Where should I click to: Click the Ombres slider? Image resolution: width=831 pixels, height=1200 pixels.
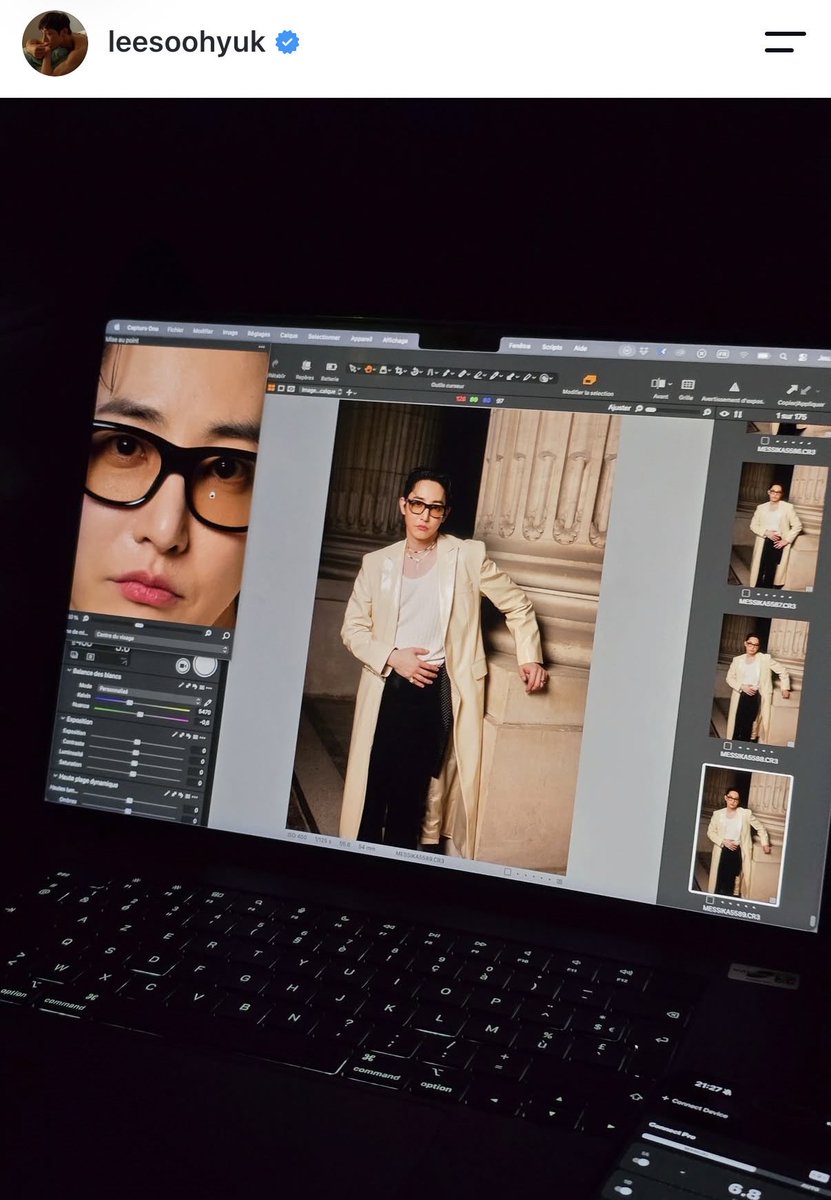tap(128, 811)
